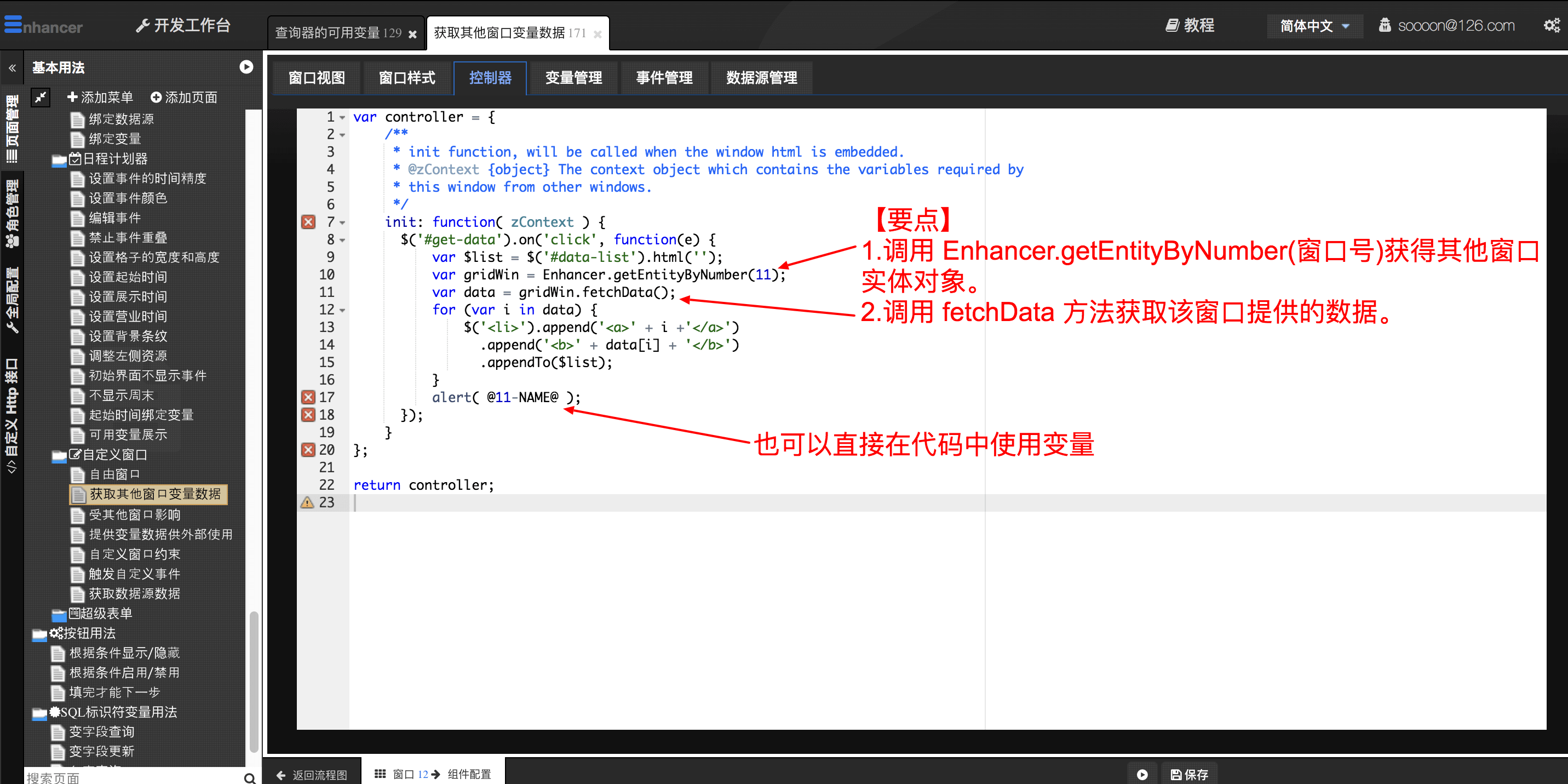
Task: Click the warning icon on line 23
Action: 307,503
